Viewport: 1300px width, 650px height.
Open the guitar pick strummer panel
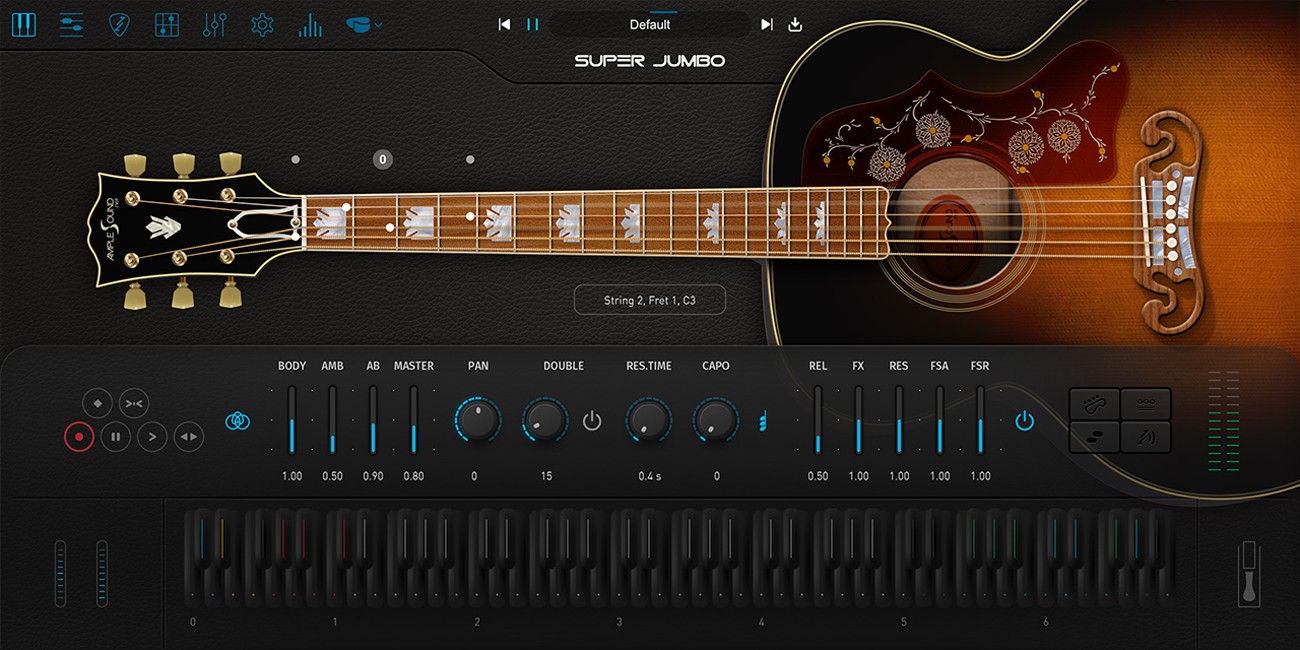119,24
